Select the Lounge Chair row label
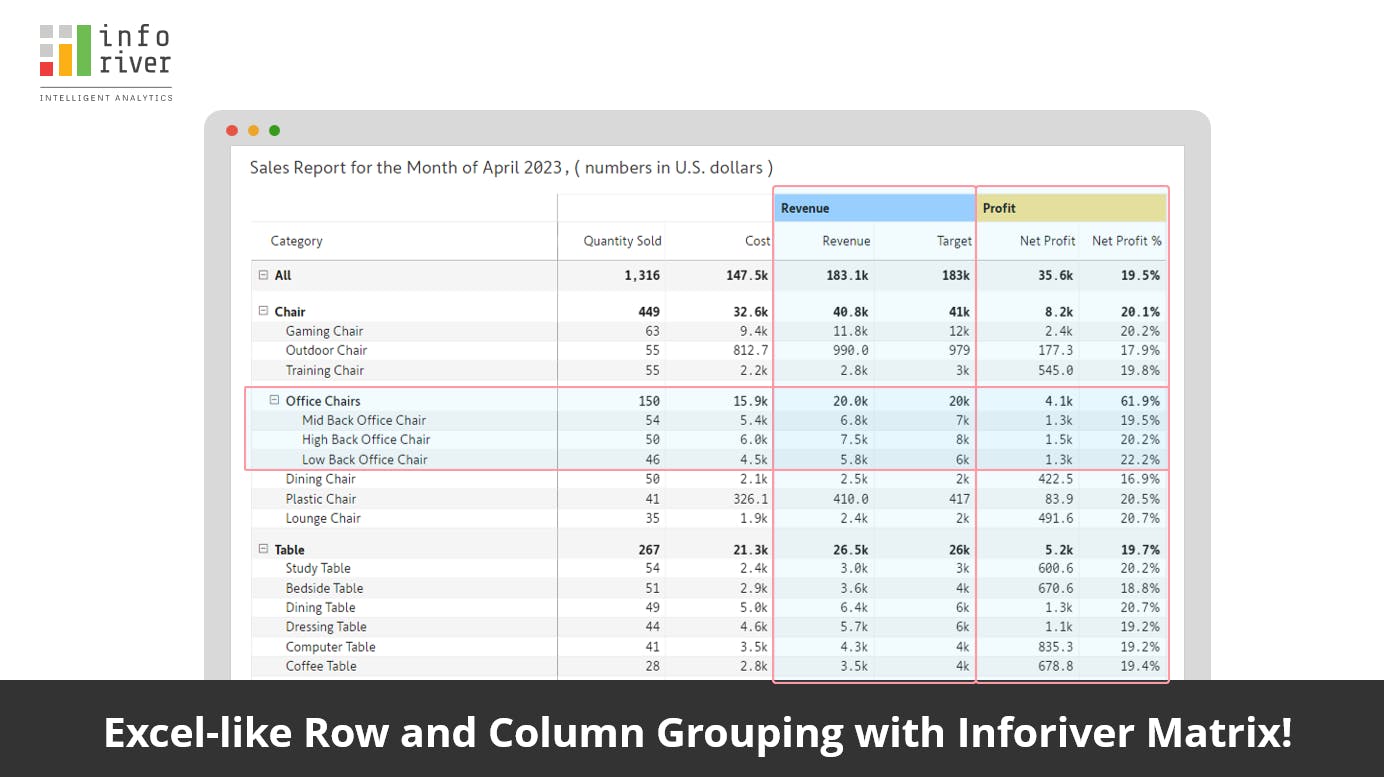 (x=323, y=518)
